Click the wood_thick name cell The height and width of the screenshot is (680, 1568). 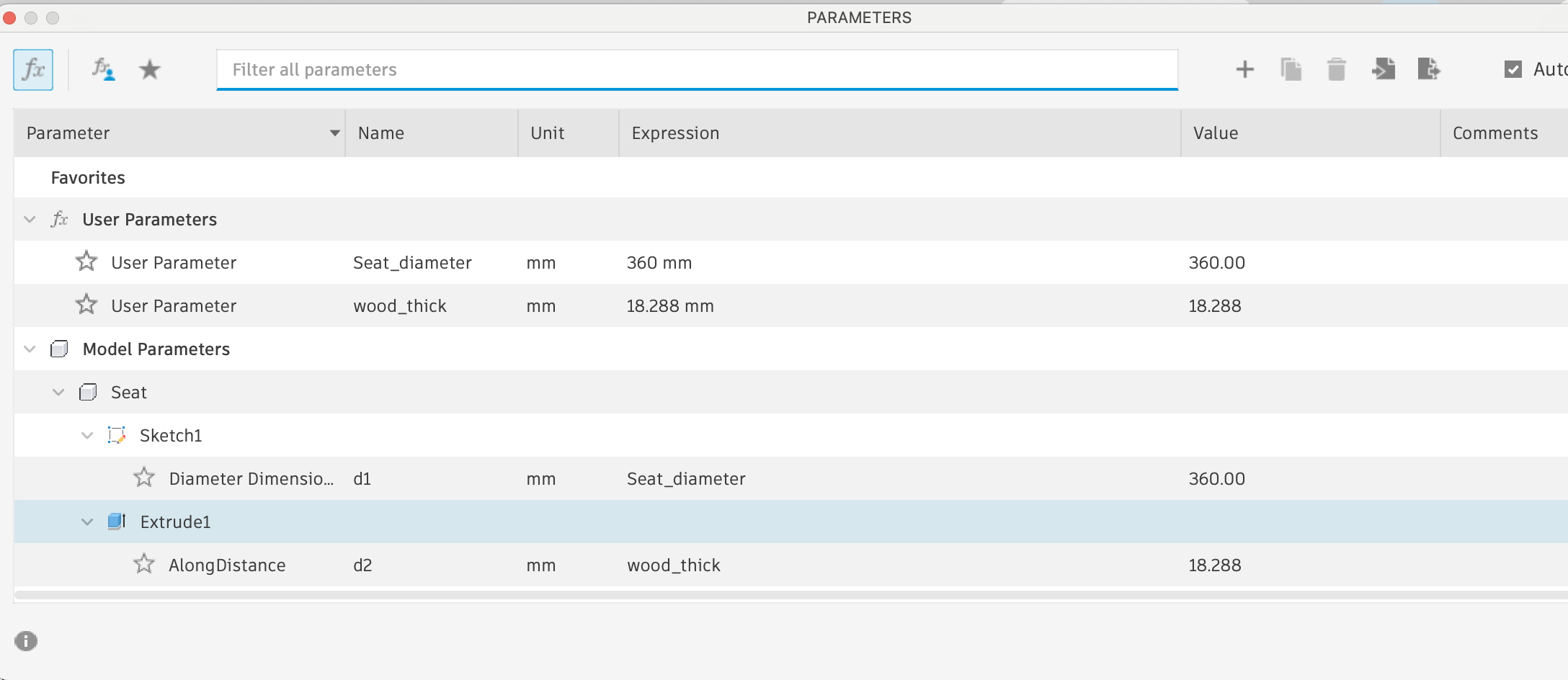coord(400,306)
